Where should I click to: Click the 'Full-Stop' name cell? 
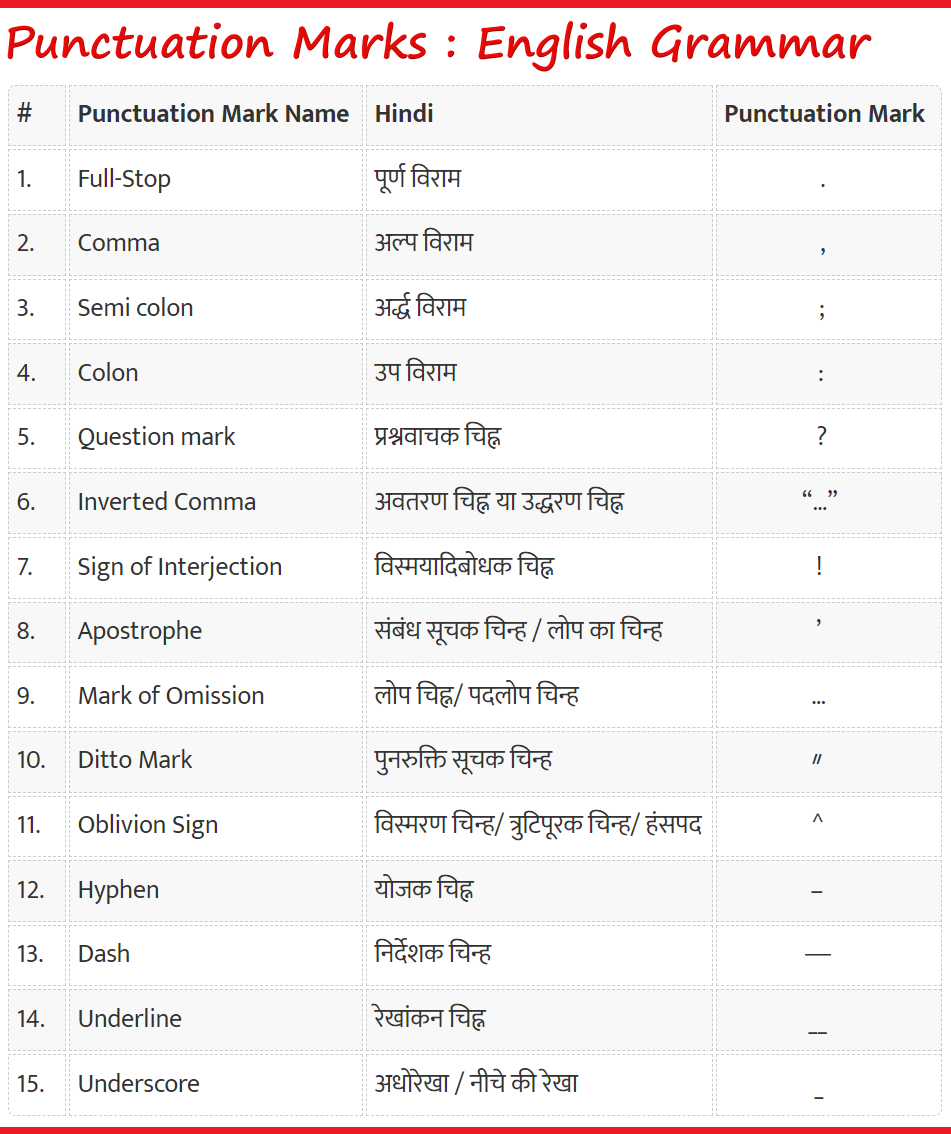click(124, 179)
